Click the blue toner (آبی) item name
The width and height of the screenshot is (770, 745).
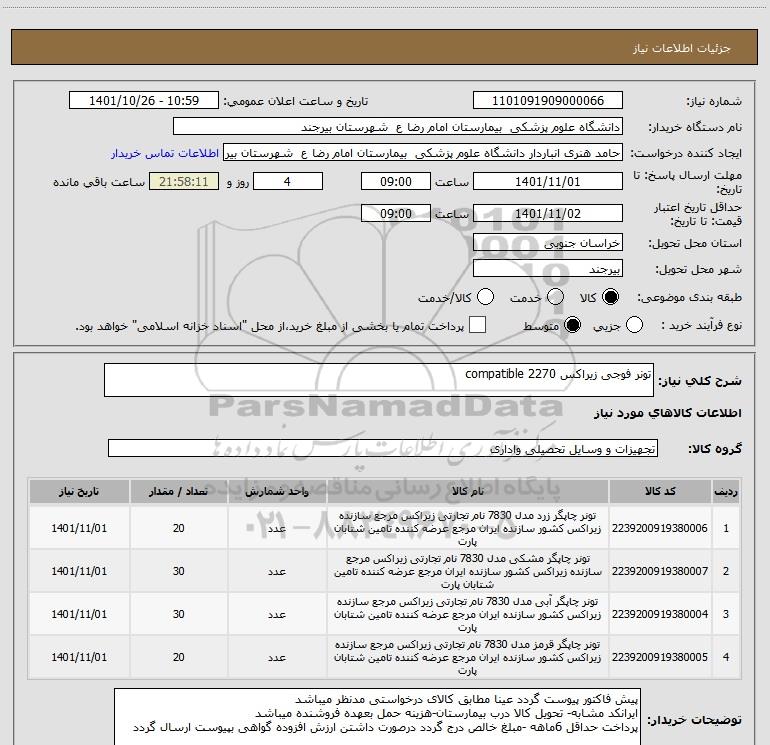468,614
